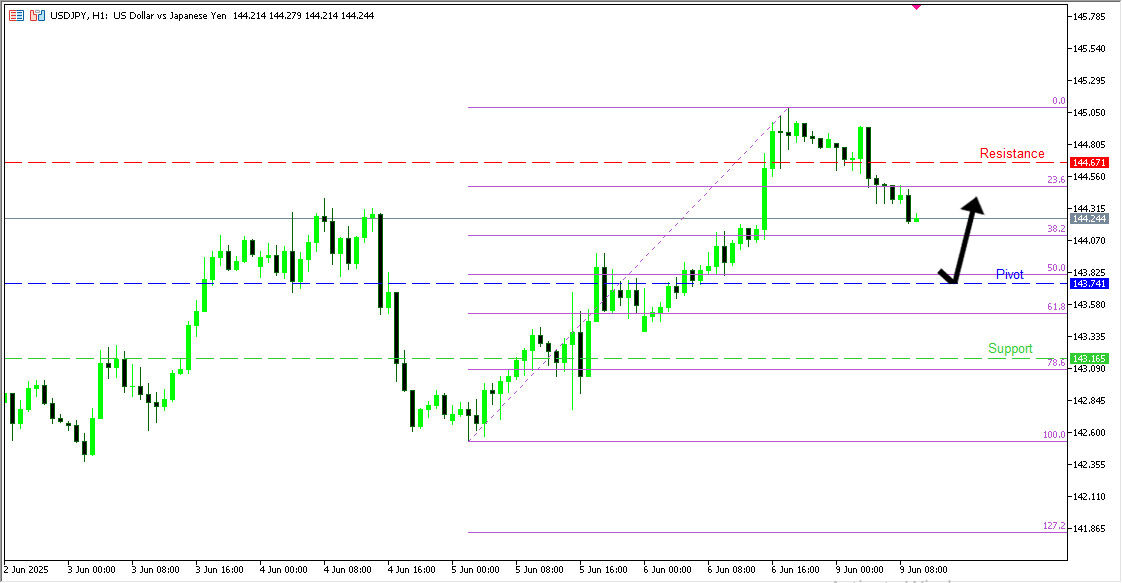The height and width of the screenshot is (583, 1122).
Task: Click the 4 Jun 08:00 time axis label
Action: pyautogui.click(x=348, y=569)
